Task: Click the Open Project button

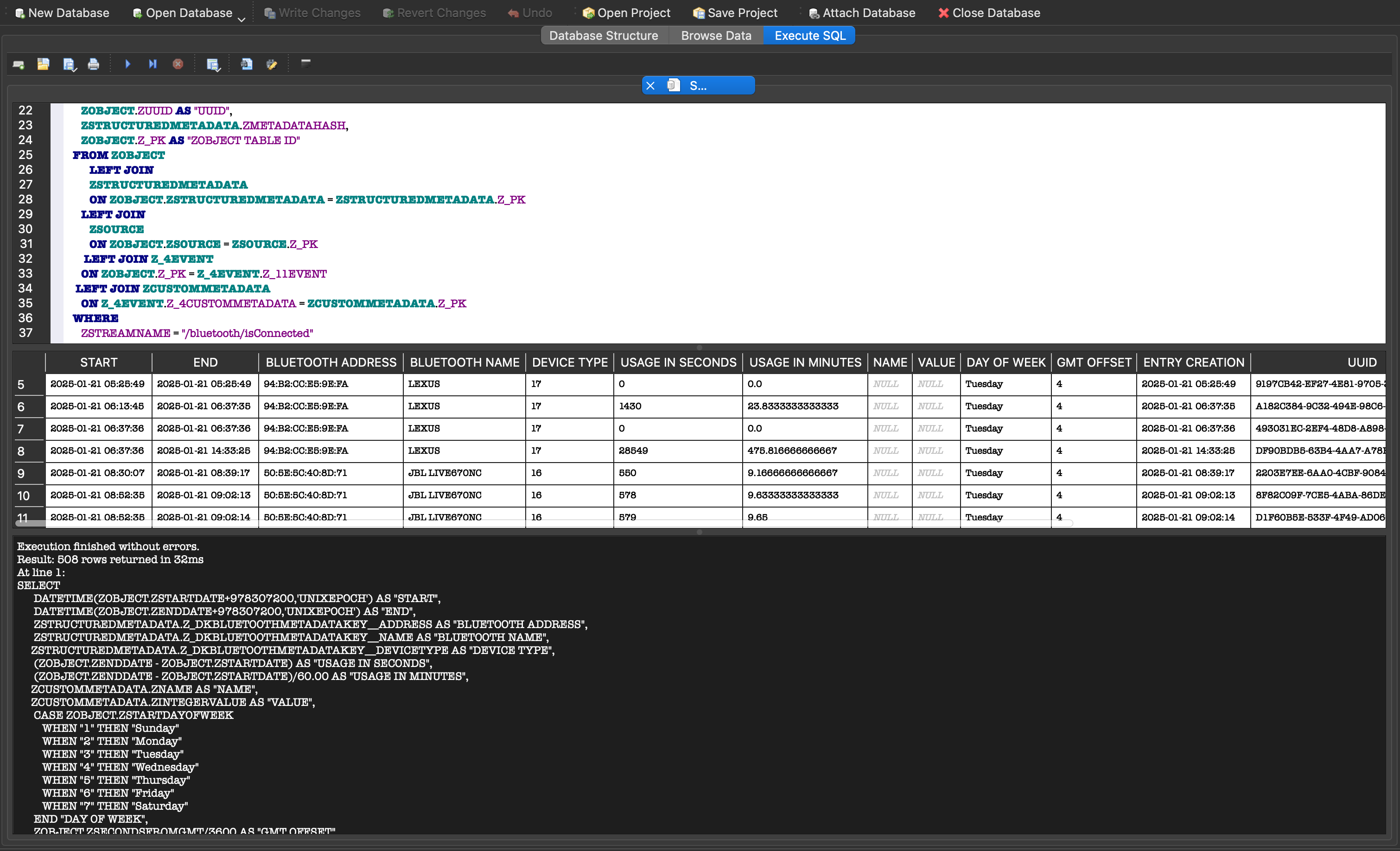Action: 627,13
